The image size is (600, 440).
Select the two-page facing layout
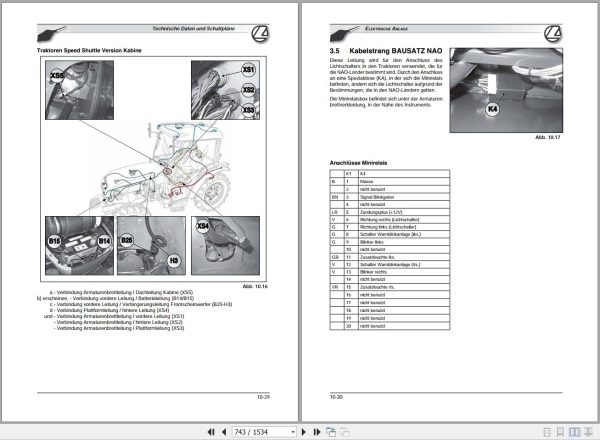[x=574, y=432]
